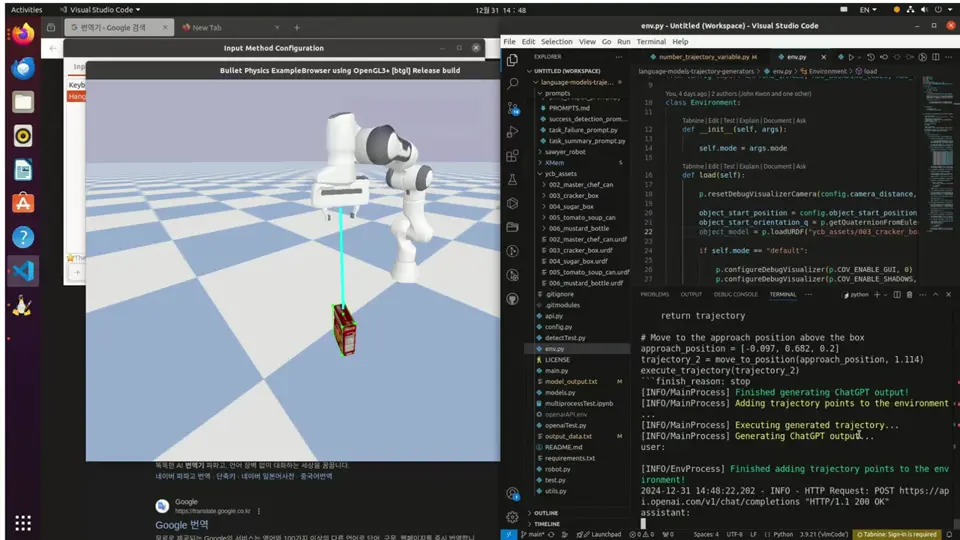Show Applications grid in the dock

23,523
